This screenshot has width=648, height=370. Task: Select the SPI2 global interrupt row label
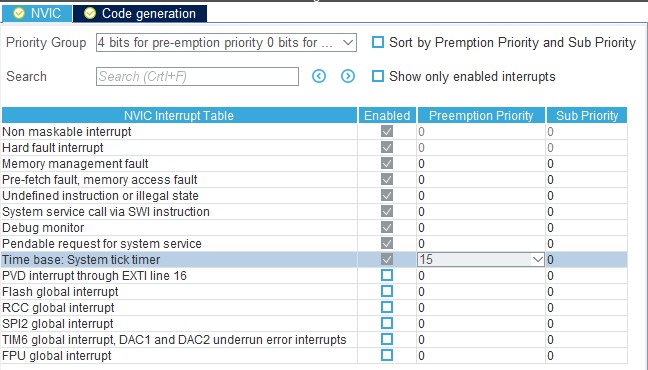pyautogui.click(x=57, y=324)
